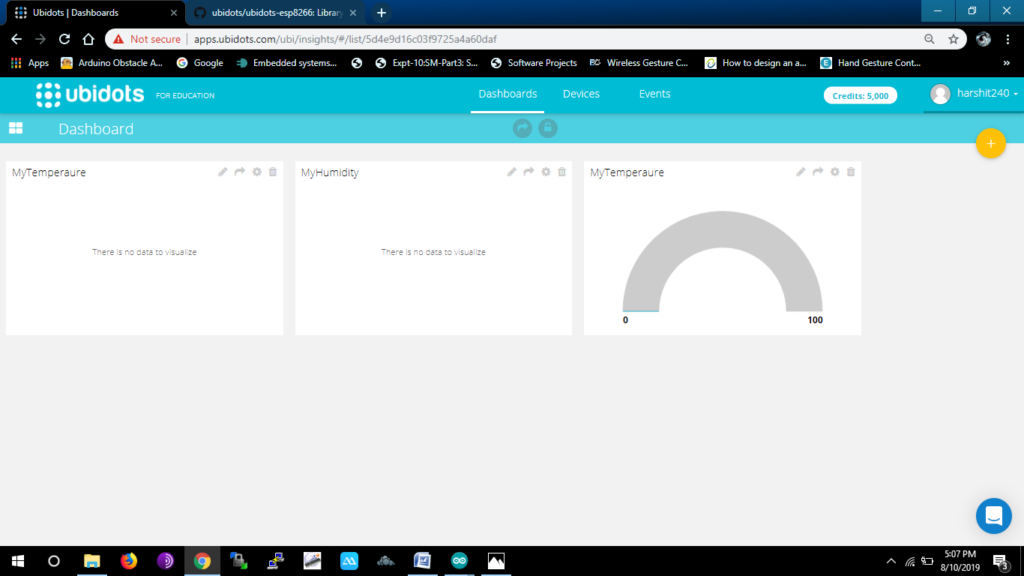
Task: Open the Hand Gesture Cont... bookmark
Action: [x=871, y=63]
